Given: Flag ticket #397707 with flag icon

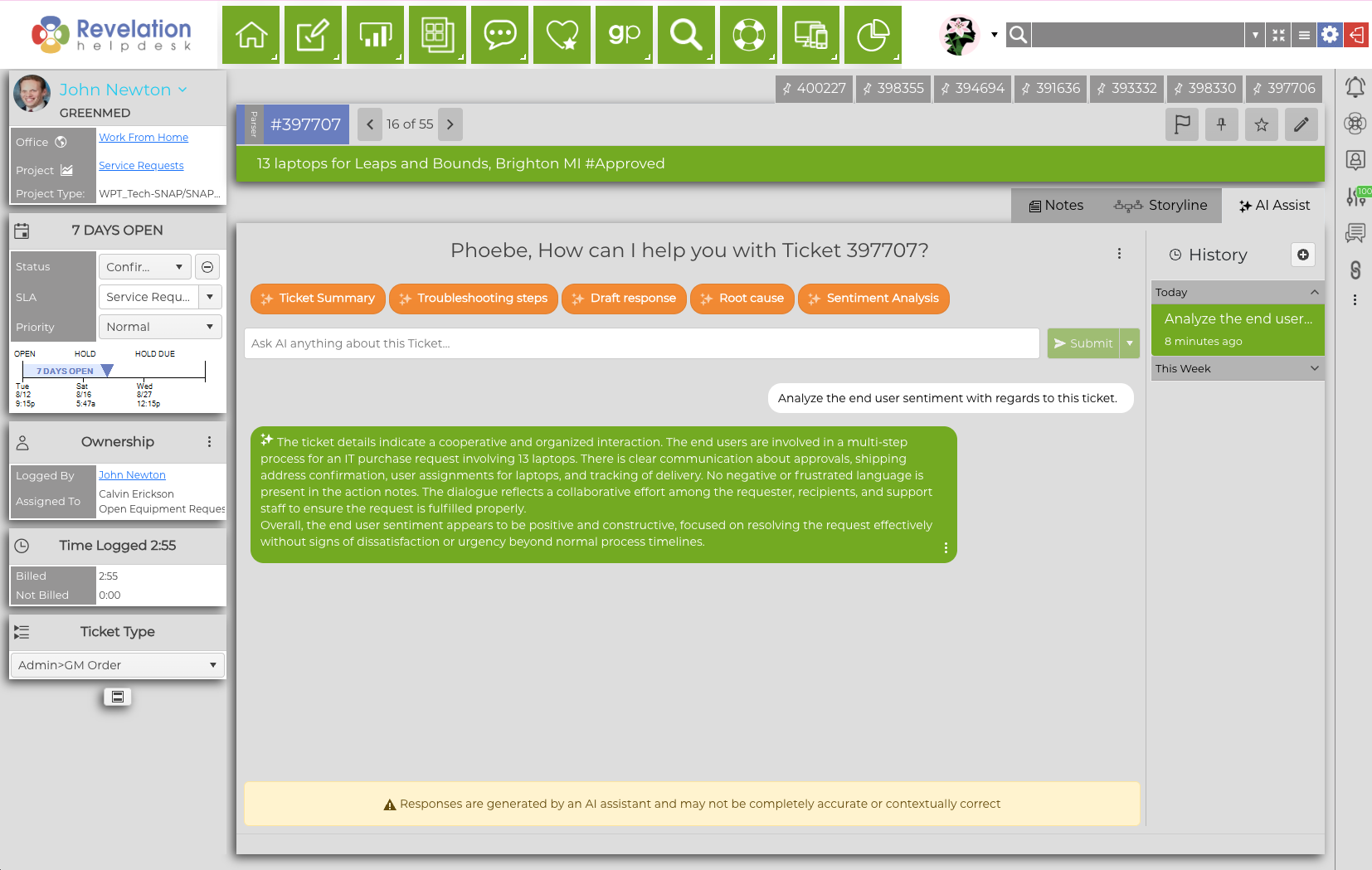Looking at the screenshot, I should point(1181,124).
